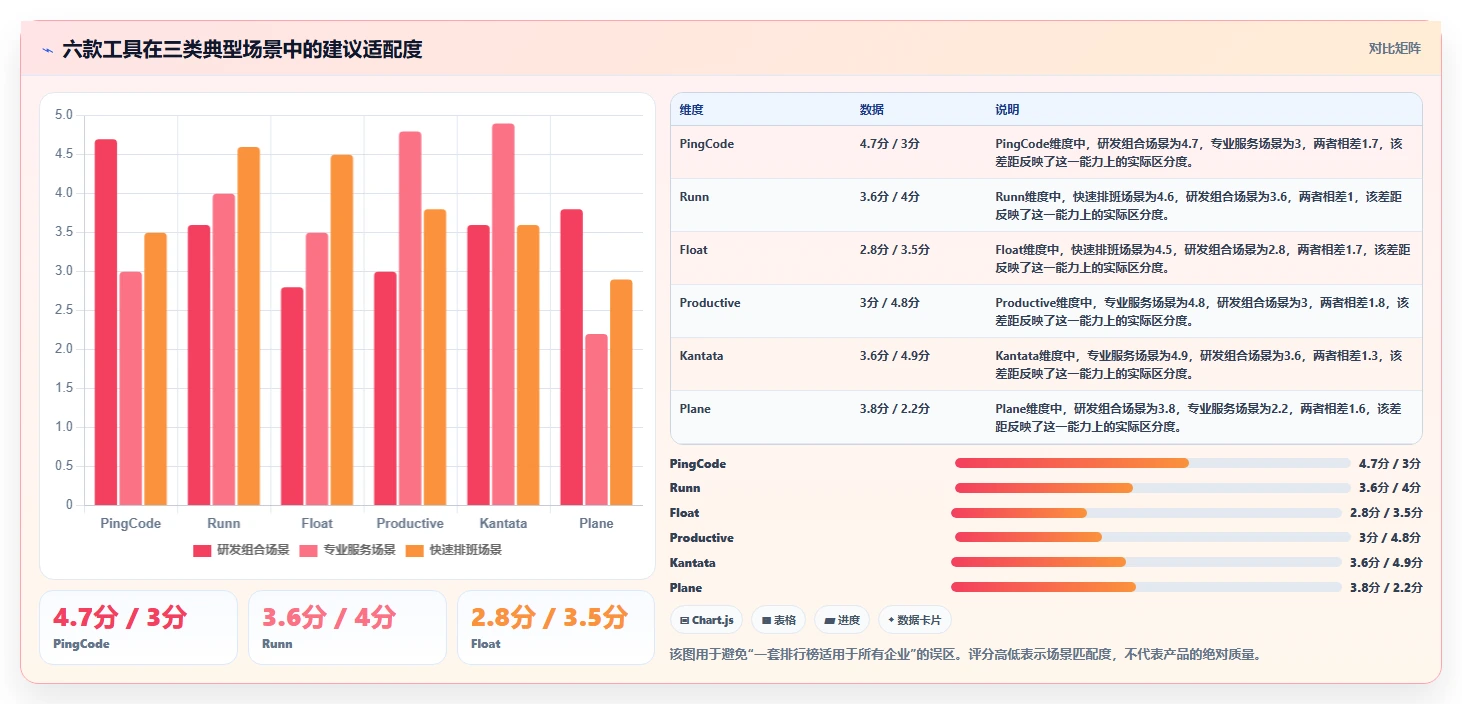
Task: Click the Productive x-axis label under the chart
Action: tap(410, 523)
